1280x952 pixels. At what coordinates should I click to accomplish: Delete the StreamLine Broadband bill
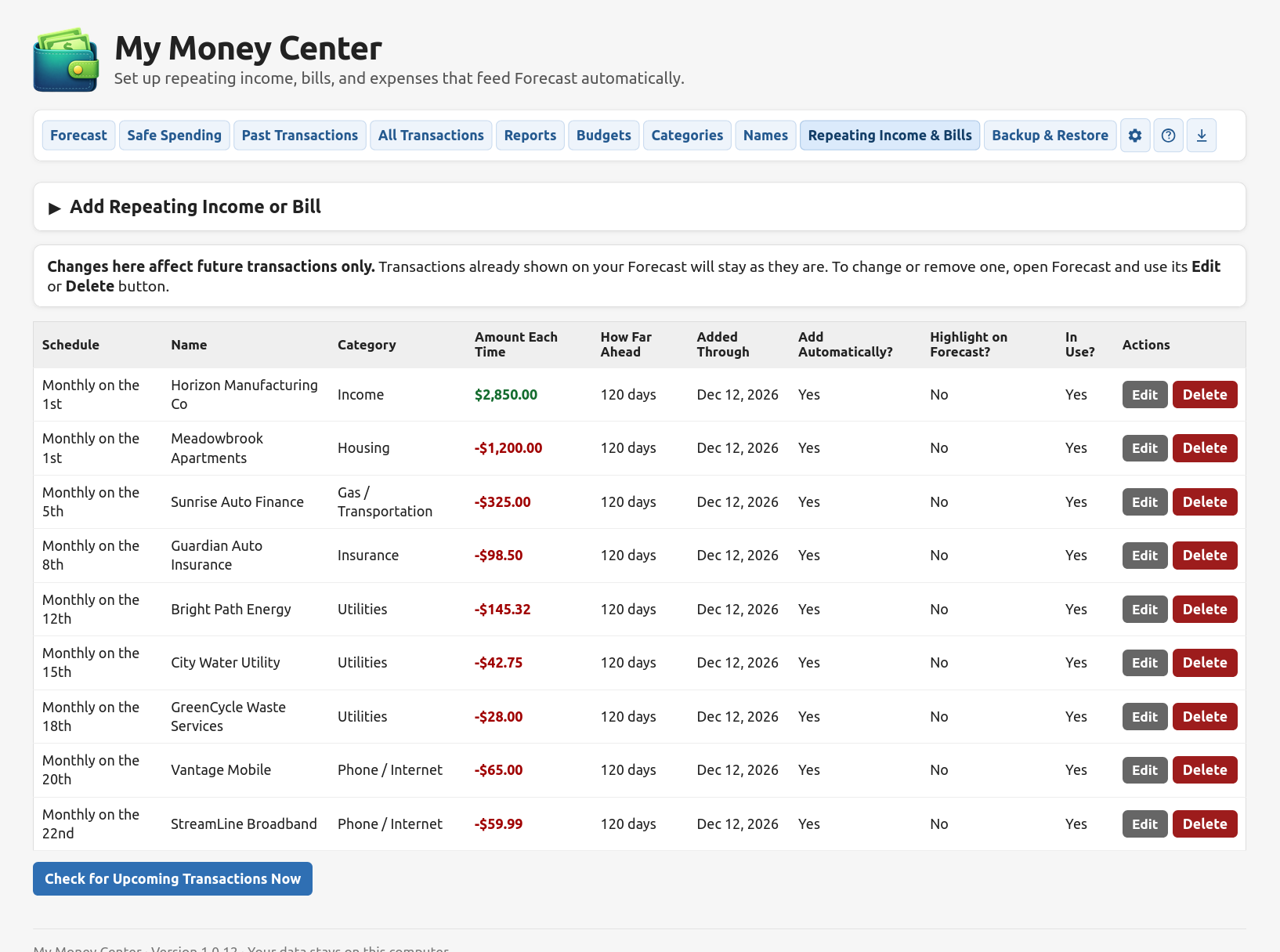(1205, 824)
